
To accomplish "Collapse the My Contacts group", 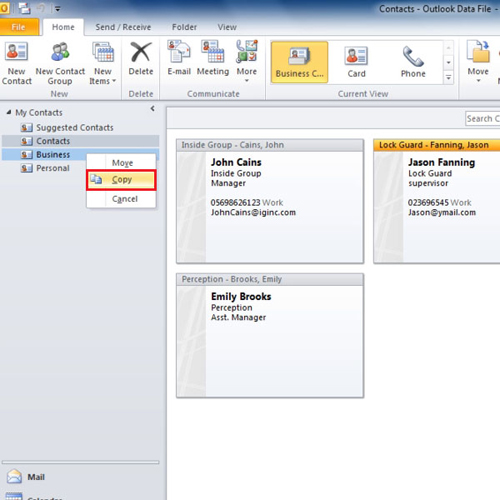I will pos(9,112).
